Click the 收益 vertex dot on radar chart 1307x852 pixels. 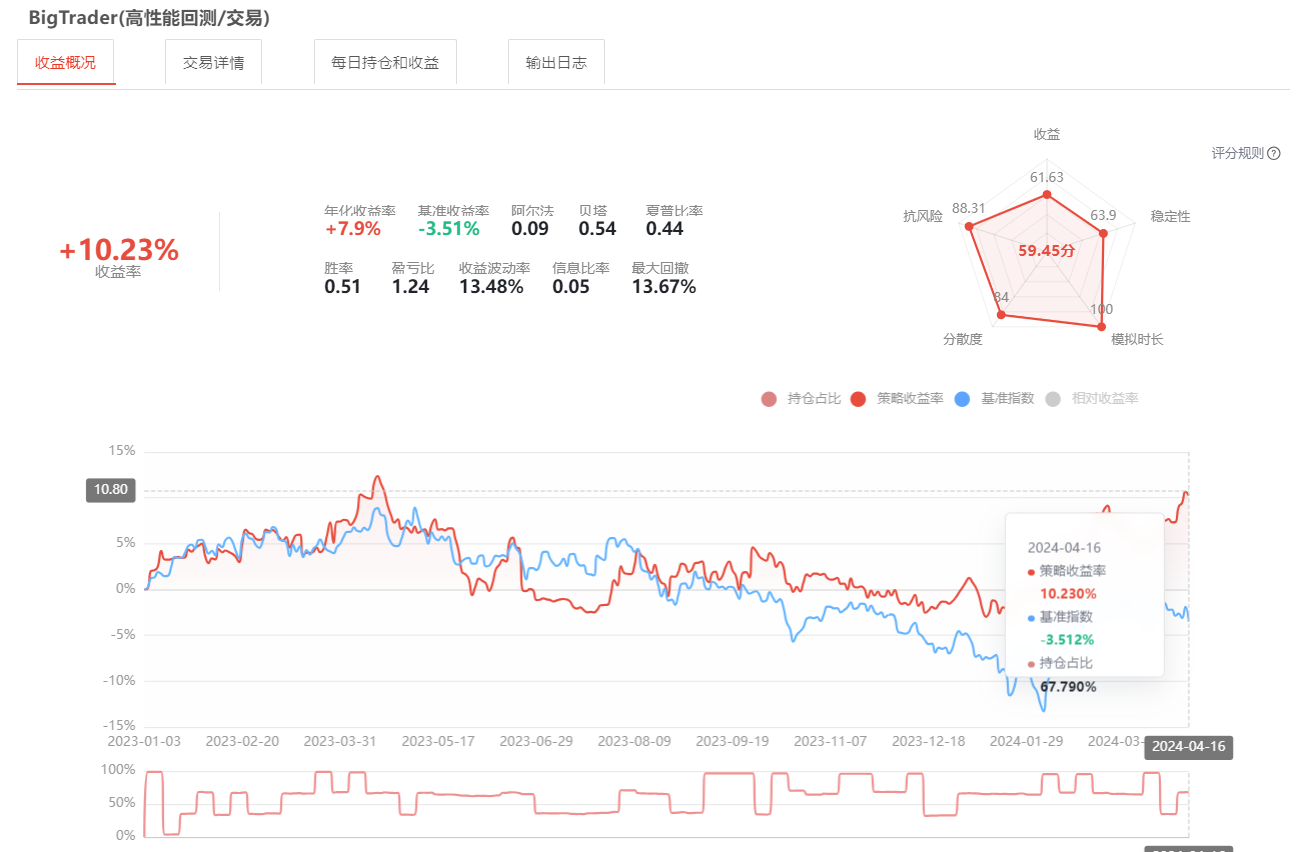click(1047, 194)
